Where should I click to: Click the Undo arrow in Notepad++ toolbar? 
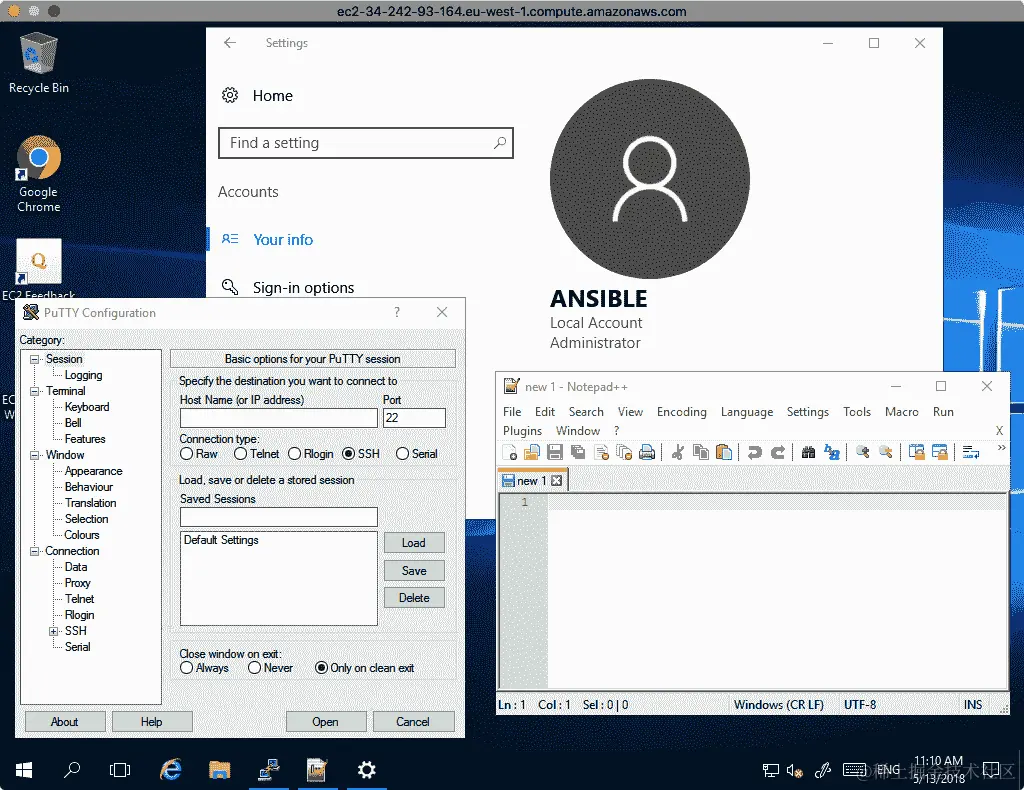click(x=754, y=452)
